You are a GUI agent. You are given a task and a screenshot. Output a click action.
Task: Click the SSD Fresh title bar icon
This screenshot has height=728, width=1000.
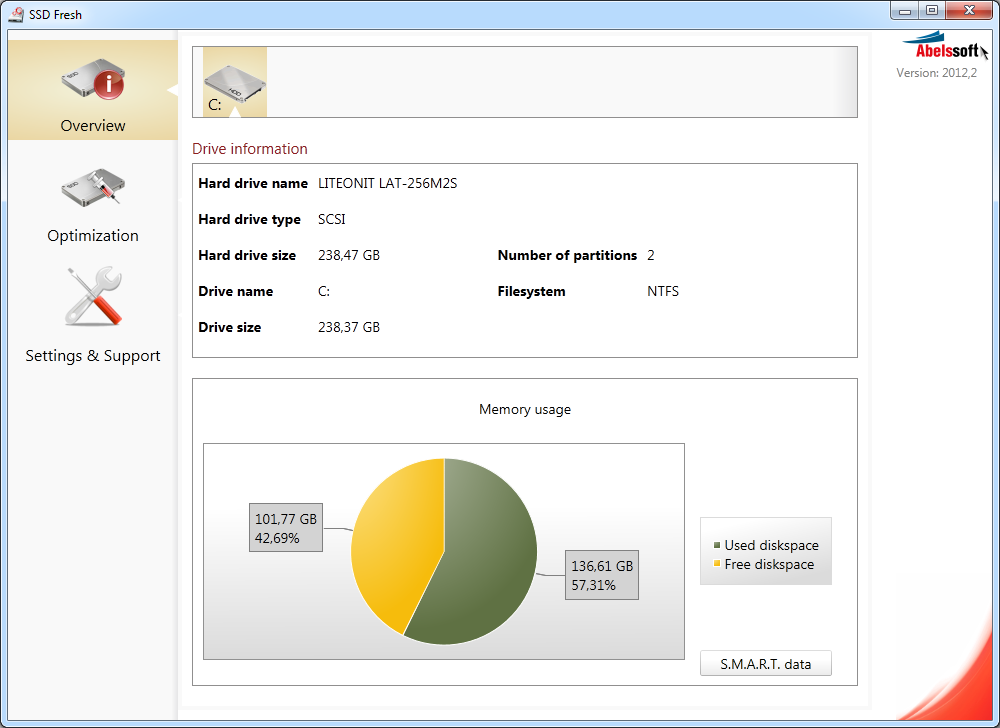point(16,14)
